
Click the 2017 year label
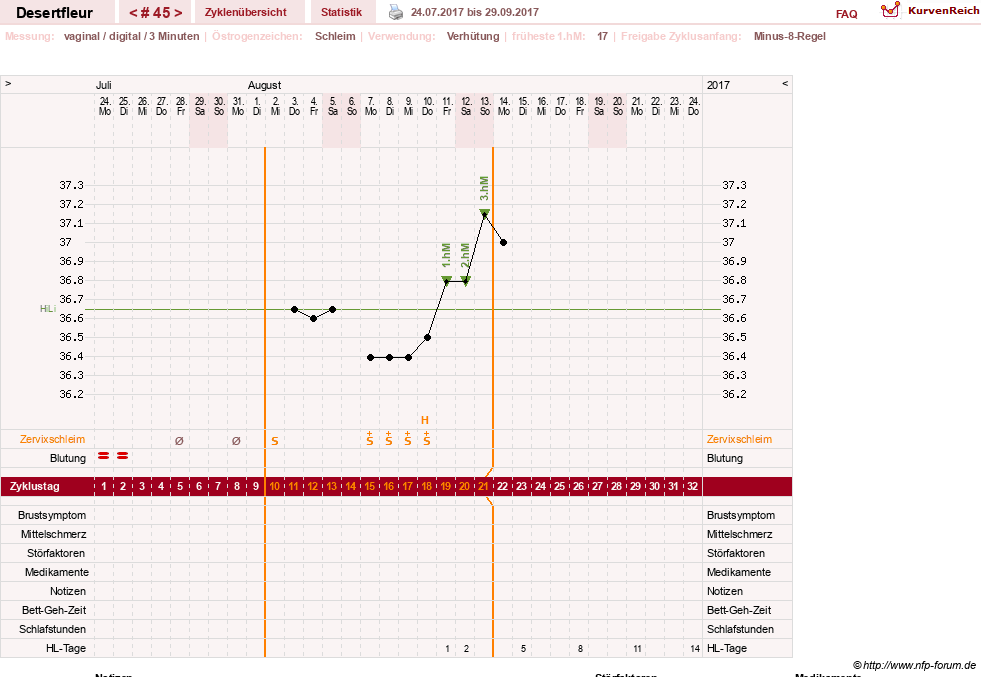point(718,85)
